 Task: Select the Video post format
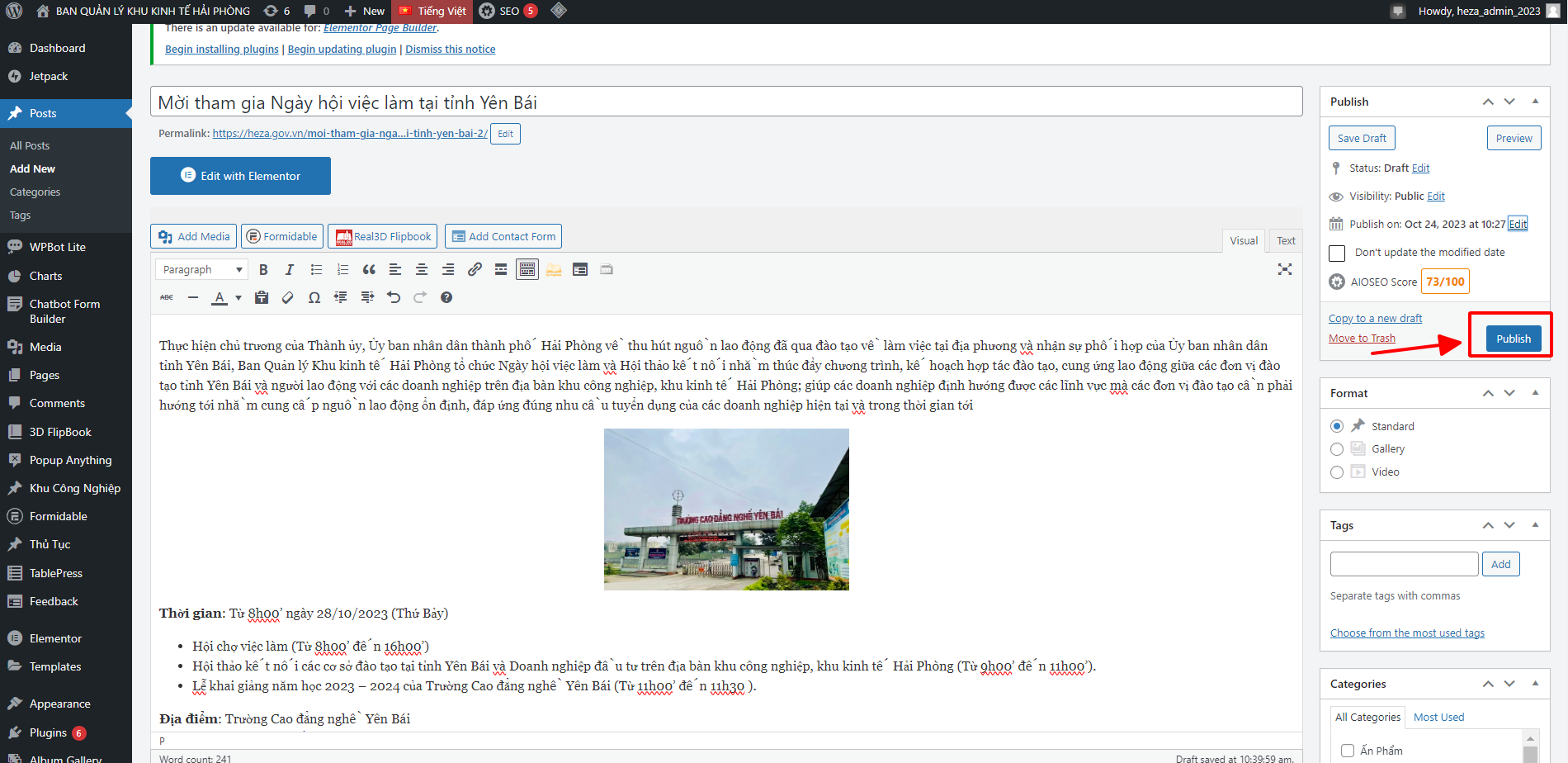point(1337,472)
